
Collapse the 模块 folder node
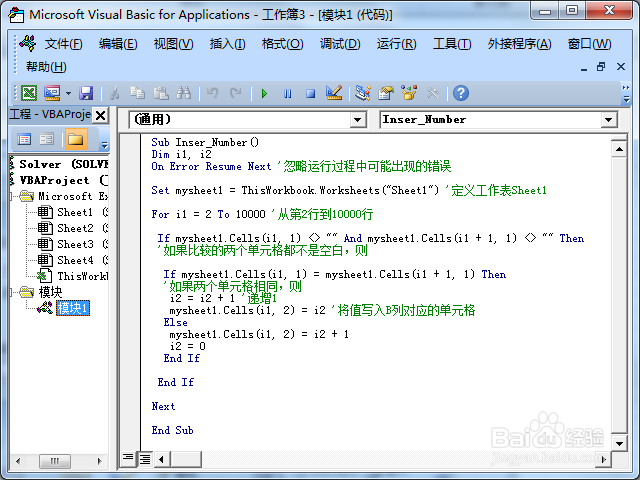pos(12,292)
